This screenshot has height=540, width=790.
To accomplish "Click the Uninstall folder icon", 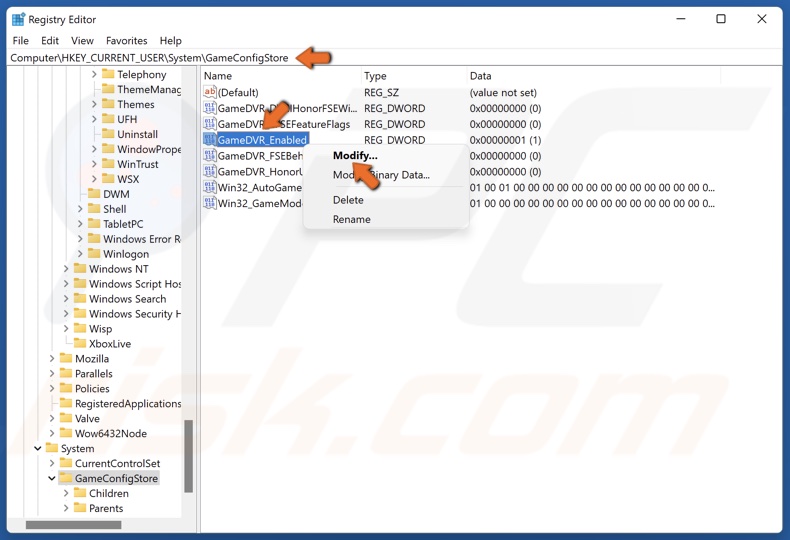I will (x=108, y=134).
